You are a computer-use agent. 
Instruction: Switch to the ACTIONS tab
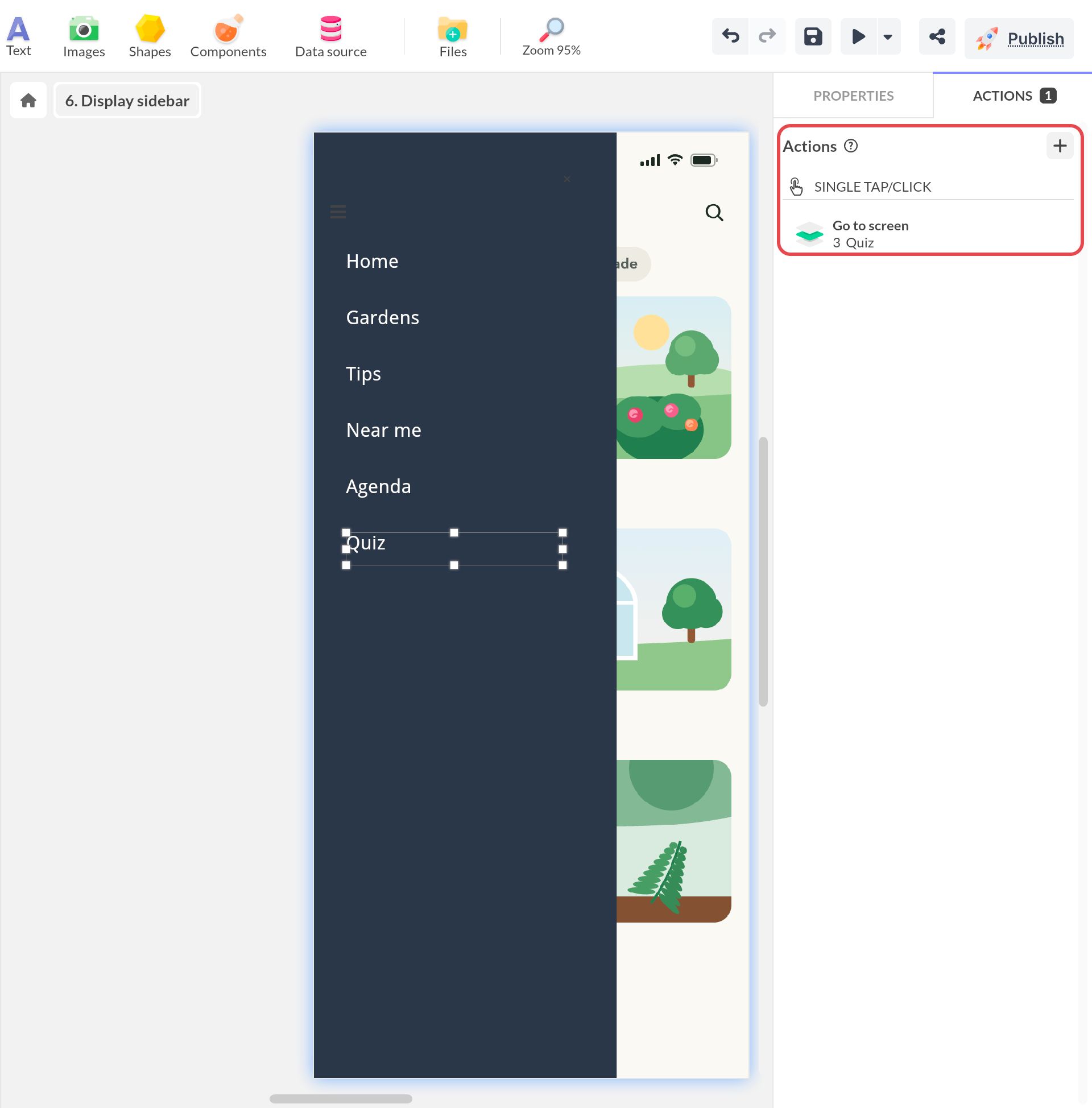(1013, 96)
